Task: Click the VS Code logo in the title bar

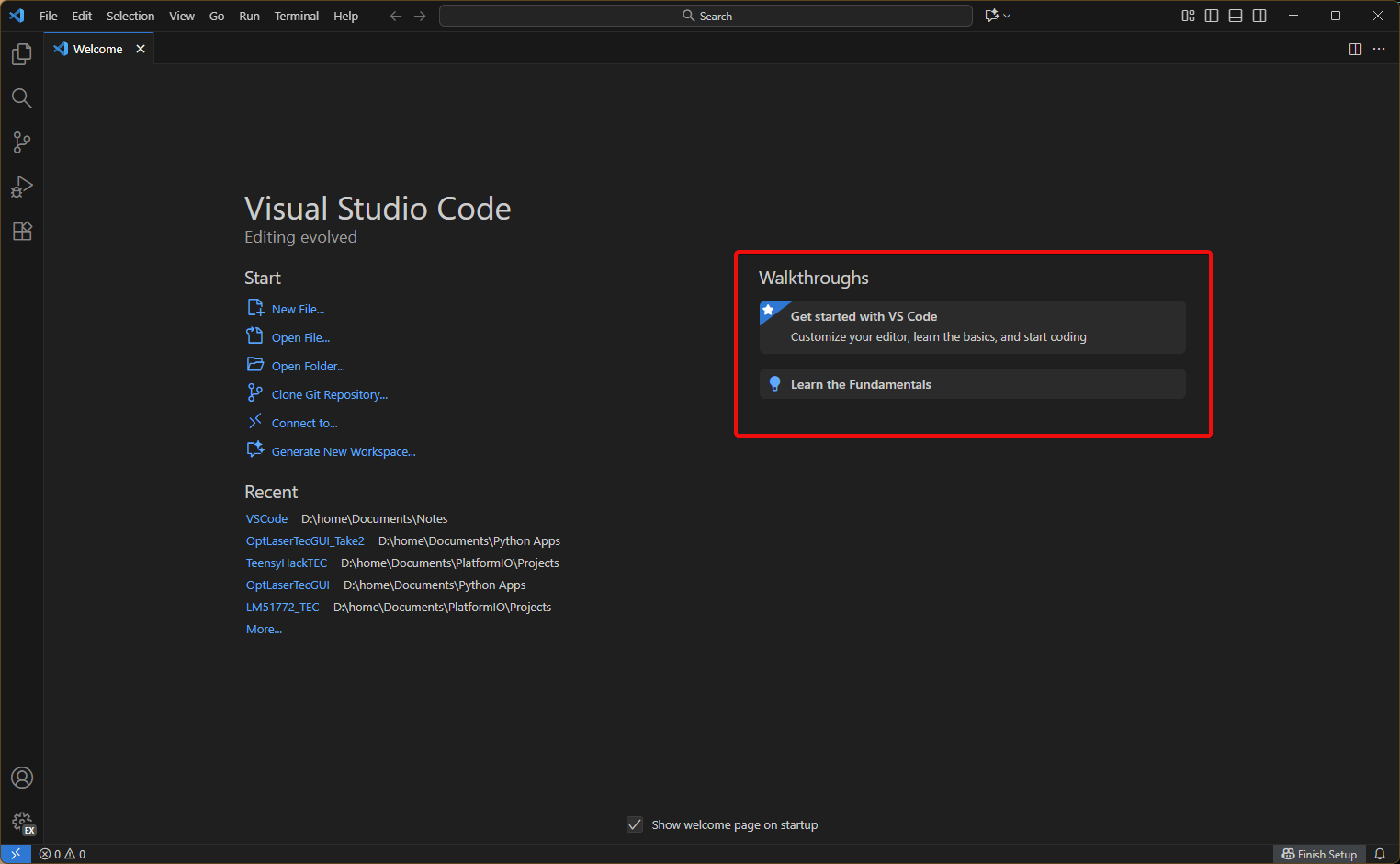Action: coord(17,16)
